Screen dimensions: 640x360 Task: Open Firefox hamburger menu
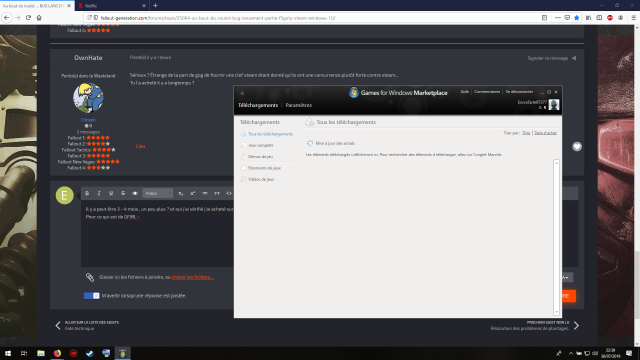[633, 18]
